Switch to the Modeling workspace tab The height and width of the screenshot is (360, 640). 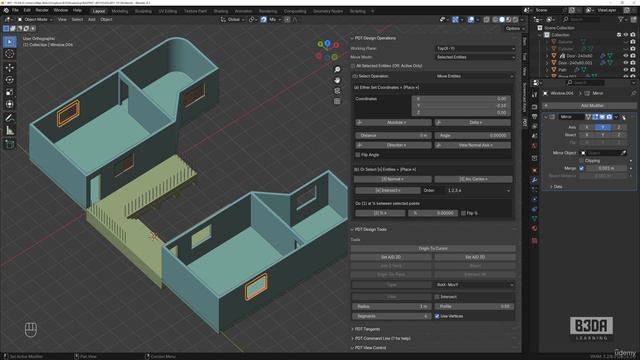120,11
